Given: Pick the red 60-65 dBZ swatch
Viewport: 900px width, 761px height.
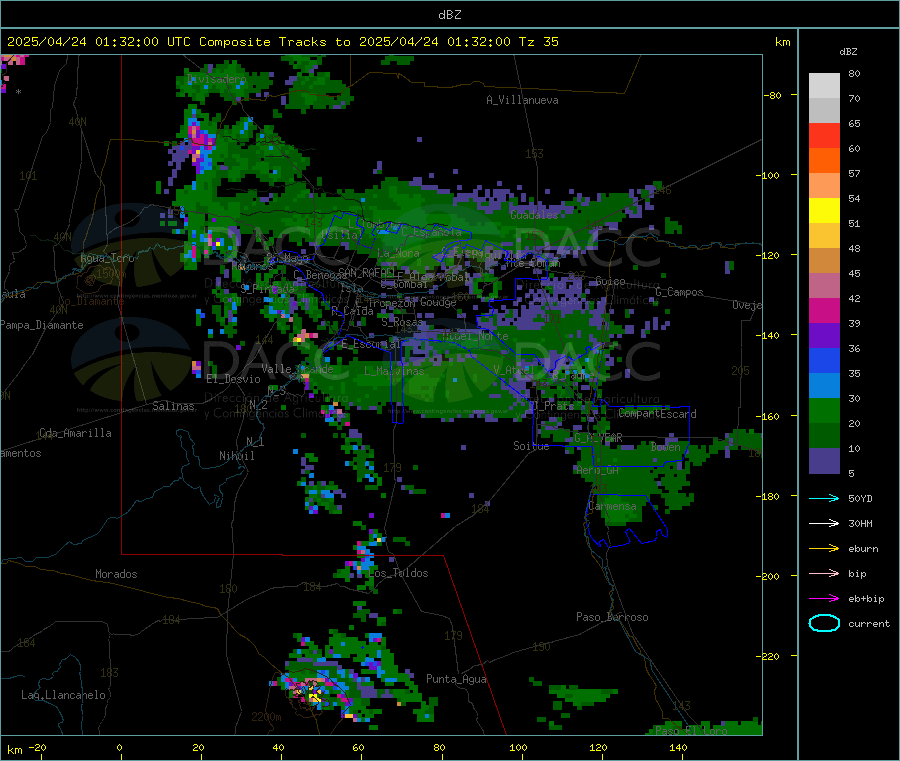Looking at the screenshot, I should (x=824, y=136).
